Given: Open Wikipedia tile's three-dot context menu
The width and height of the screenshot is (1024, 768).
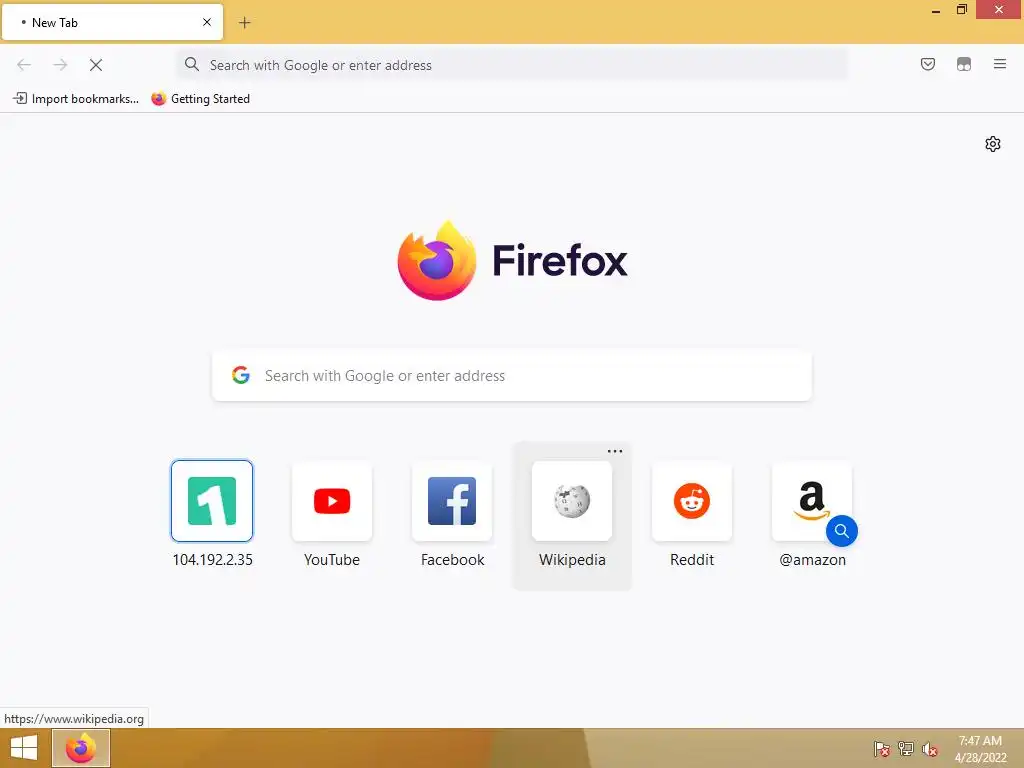Looking at the screenshot, I should (615, 451).
